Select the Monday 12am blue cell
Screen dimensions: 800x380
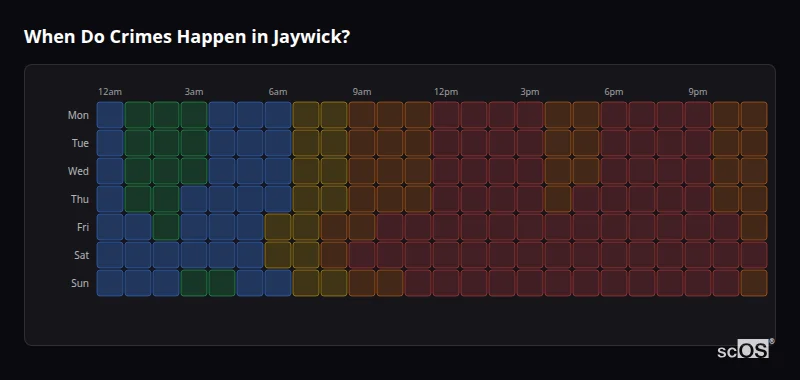(x=110, y=115)
